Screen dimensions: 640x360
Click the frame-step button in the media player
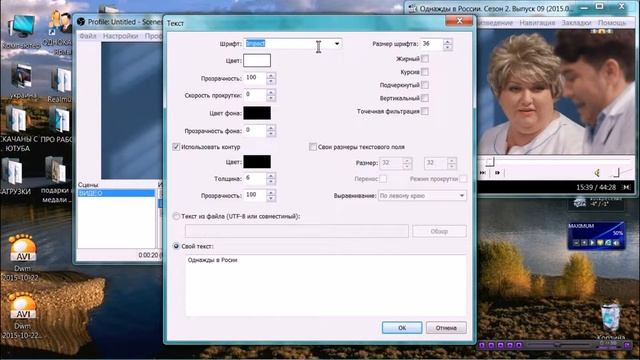497,173
